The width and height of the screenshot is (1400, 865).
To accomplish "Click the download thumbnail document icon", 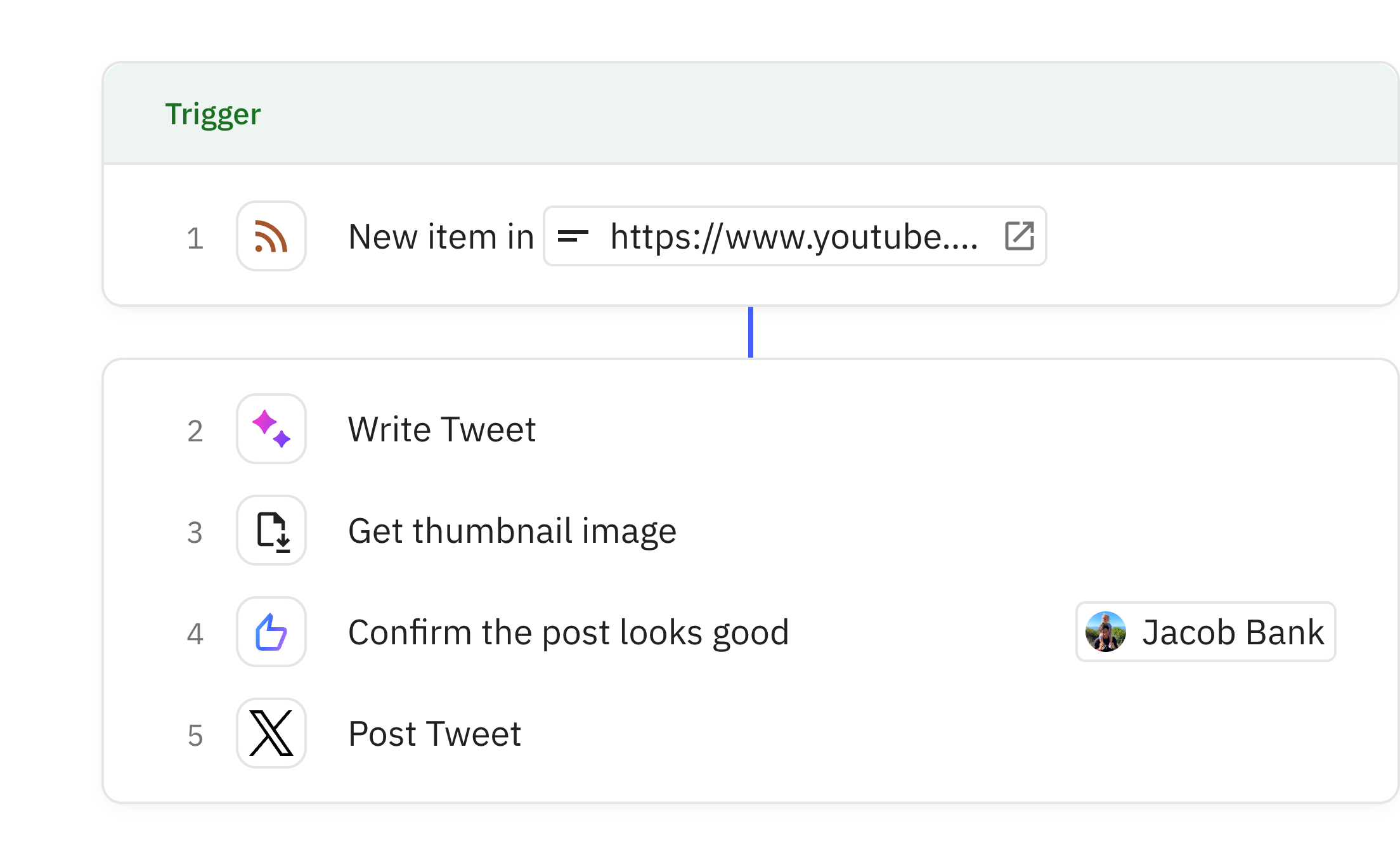I will (x=271, y=531).
